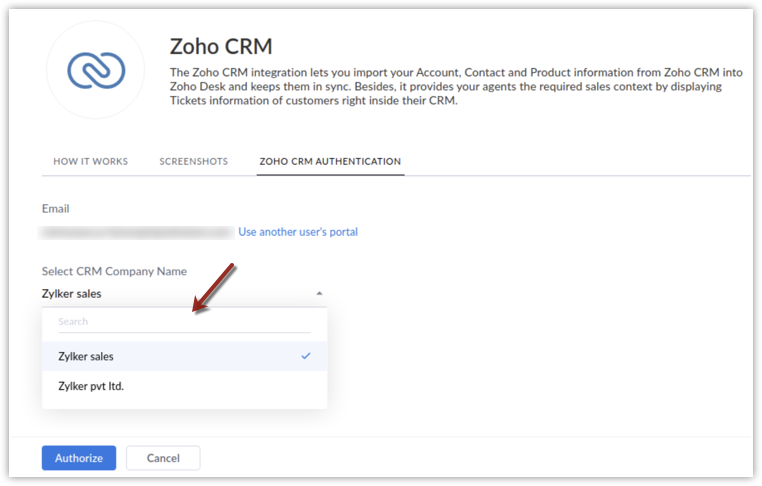Click the blurred email address field
The width and height of the screenshot is (762, 486).
pyautogui.click(x=137, y=233)
